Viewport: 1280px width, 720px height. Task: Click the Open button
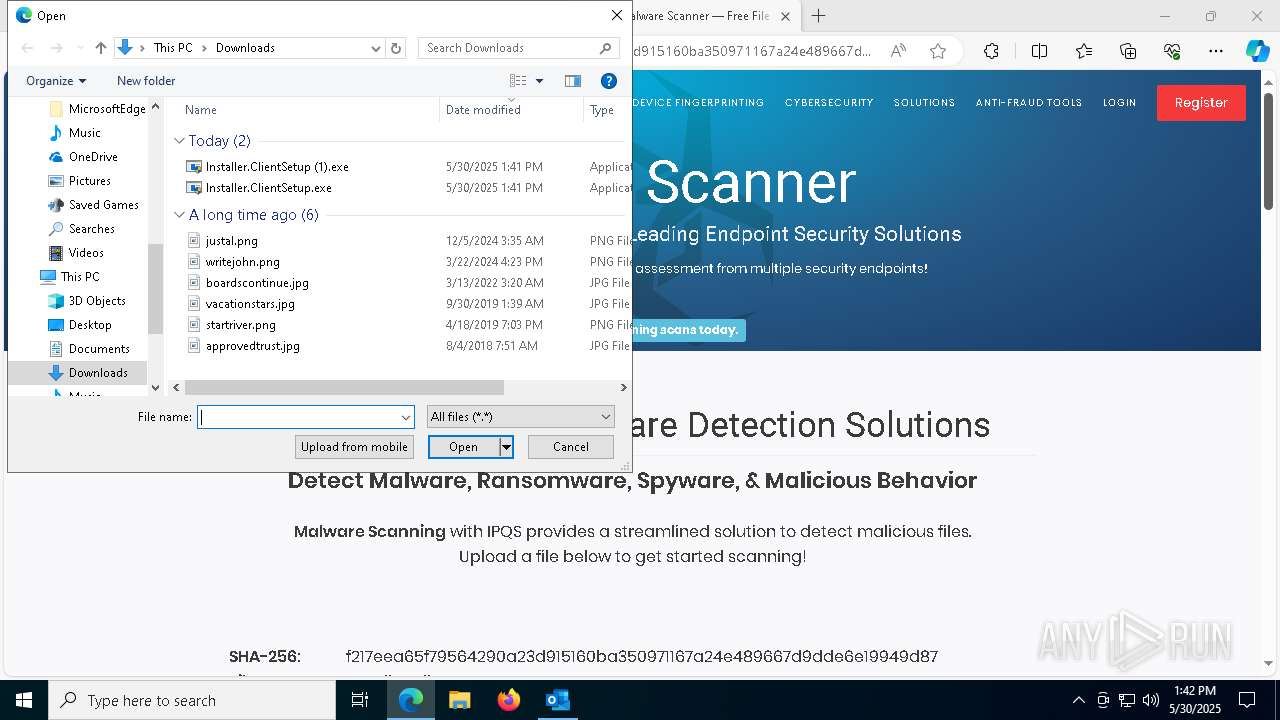[464, 447]
